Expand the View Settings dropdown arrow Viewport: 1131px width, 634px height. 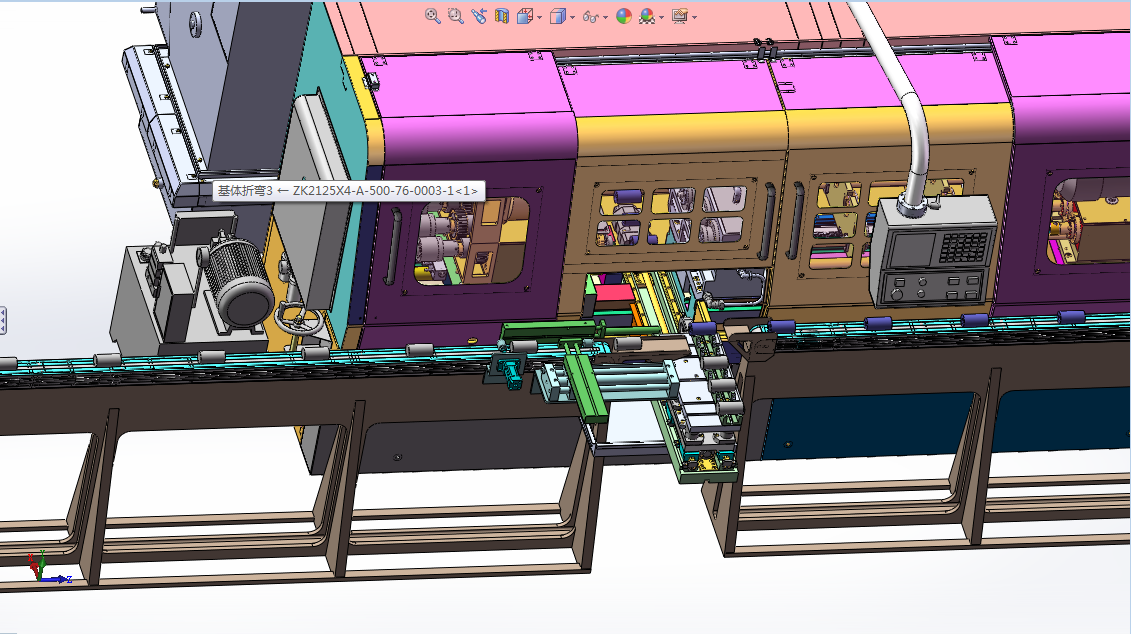coord(694,17)
